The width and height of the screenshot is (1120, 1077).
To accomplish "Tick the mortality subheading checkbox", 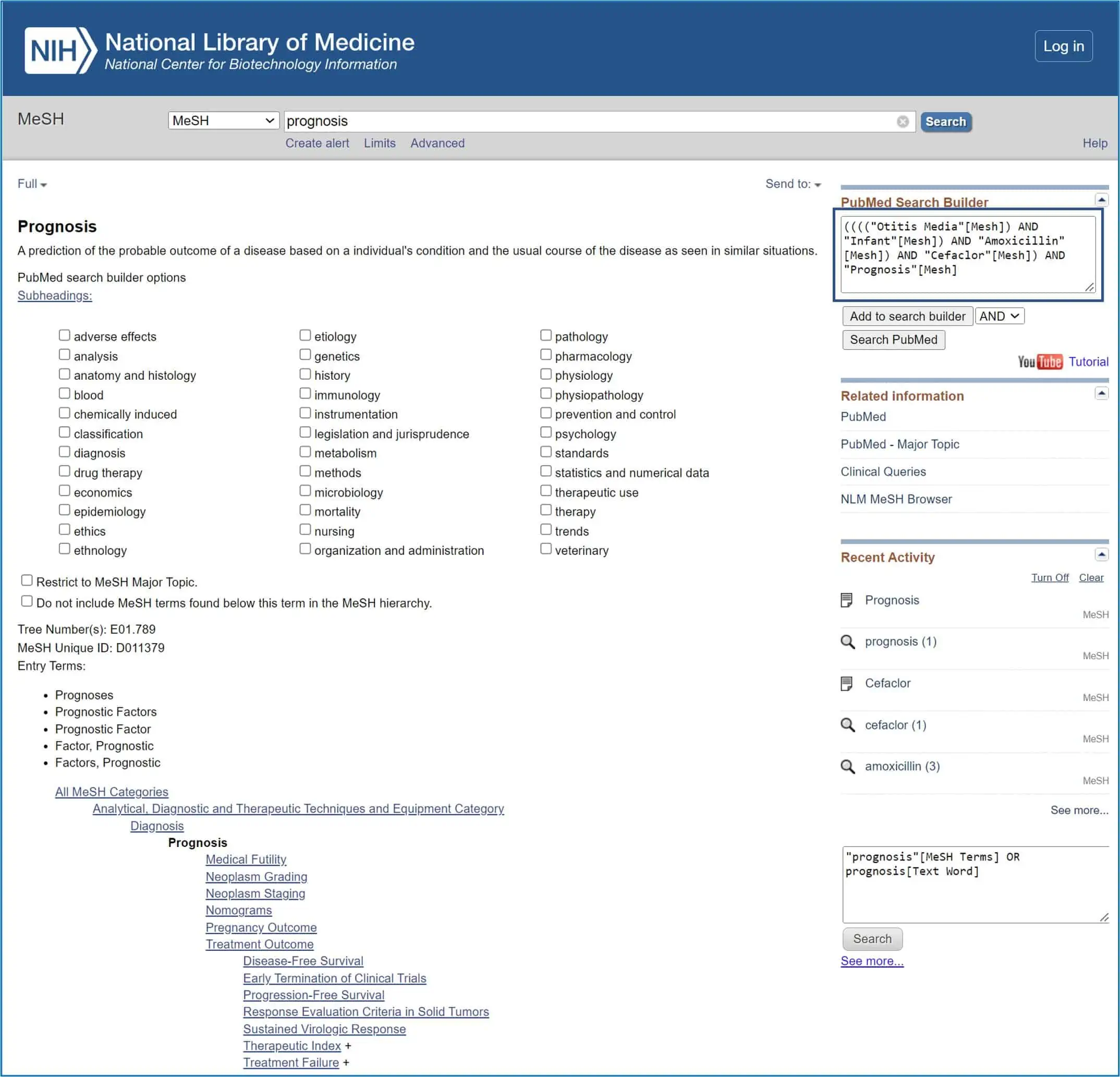I will (305, 511).
